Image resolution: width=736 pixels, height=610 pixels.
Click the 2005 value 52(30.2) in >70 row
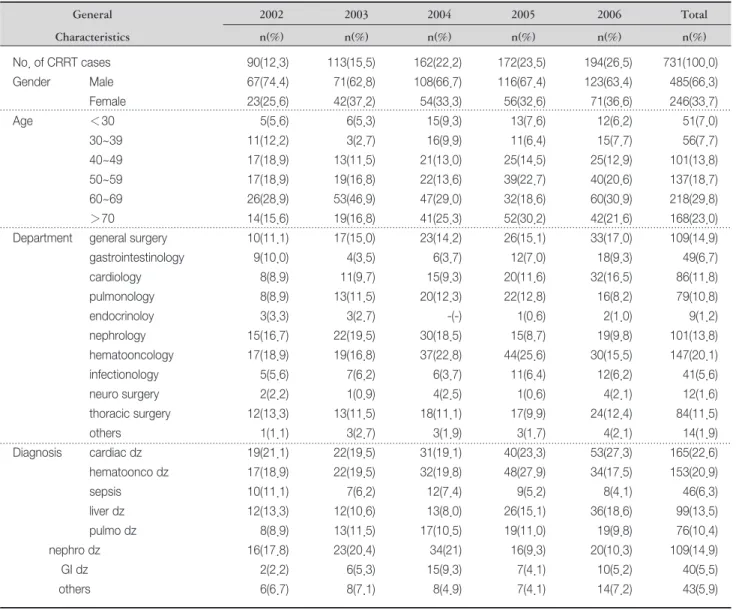[524, 219]
